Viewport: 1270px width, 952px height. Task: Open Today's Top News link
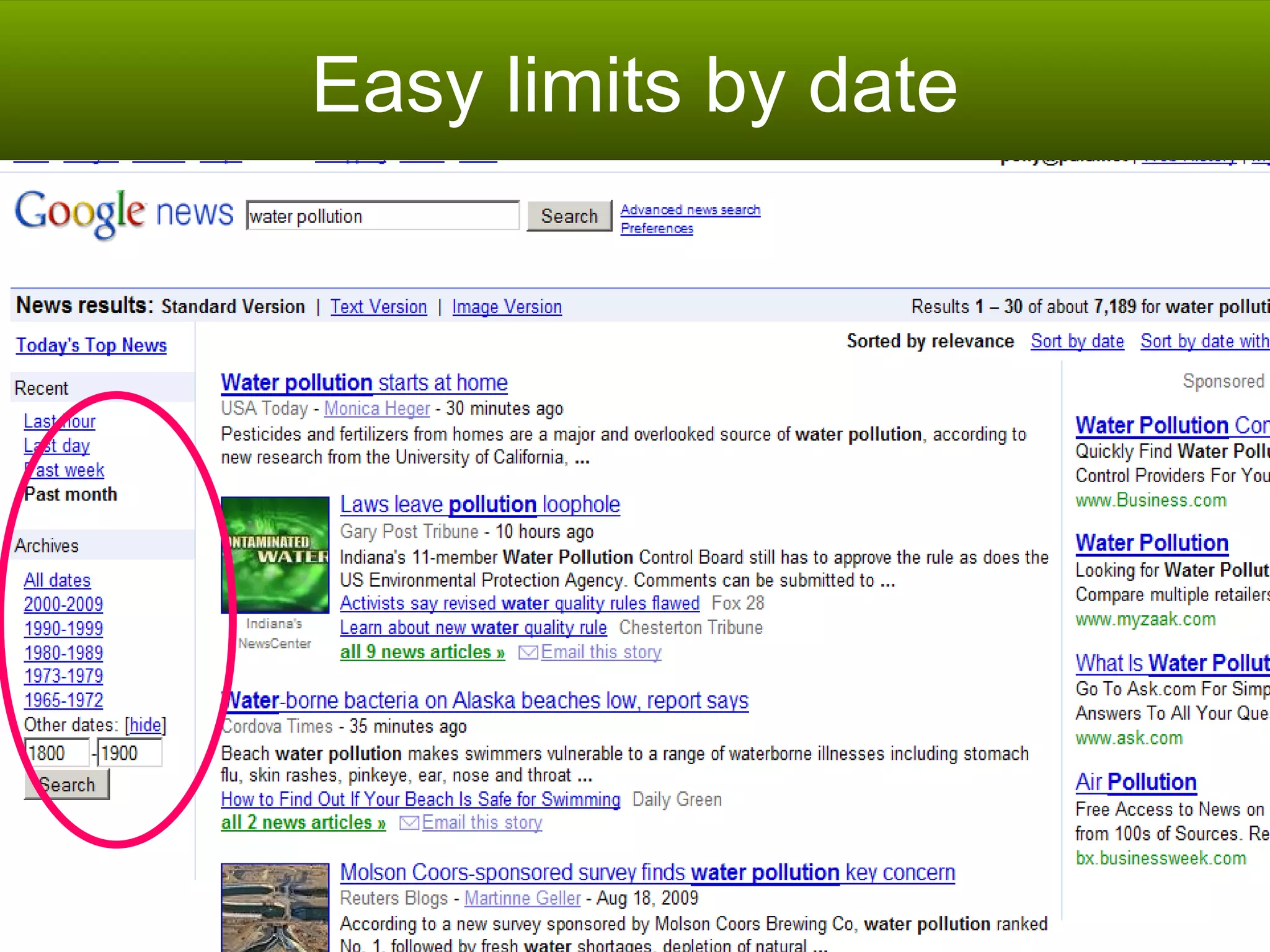(x=91, y=345)
